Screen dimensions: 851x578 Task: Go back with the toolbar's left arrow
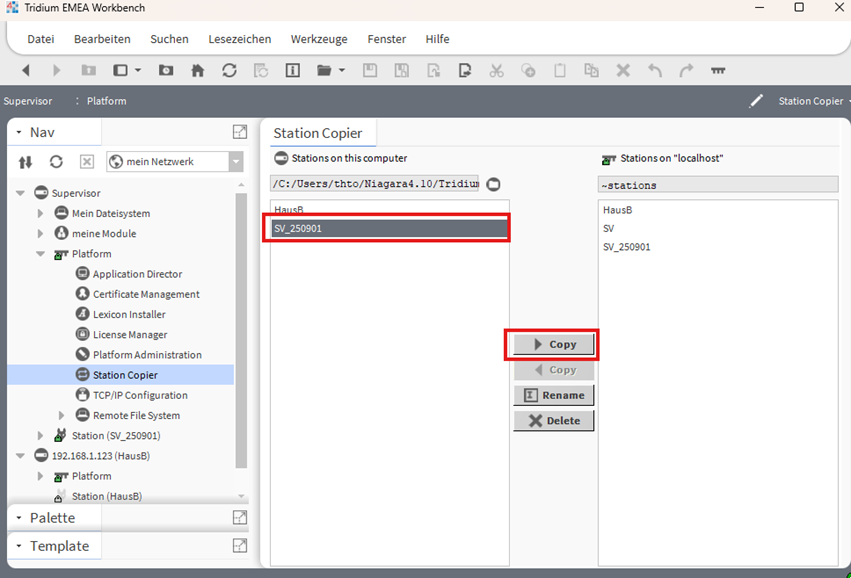coord(26,71)
